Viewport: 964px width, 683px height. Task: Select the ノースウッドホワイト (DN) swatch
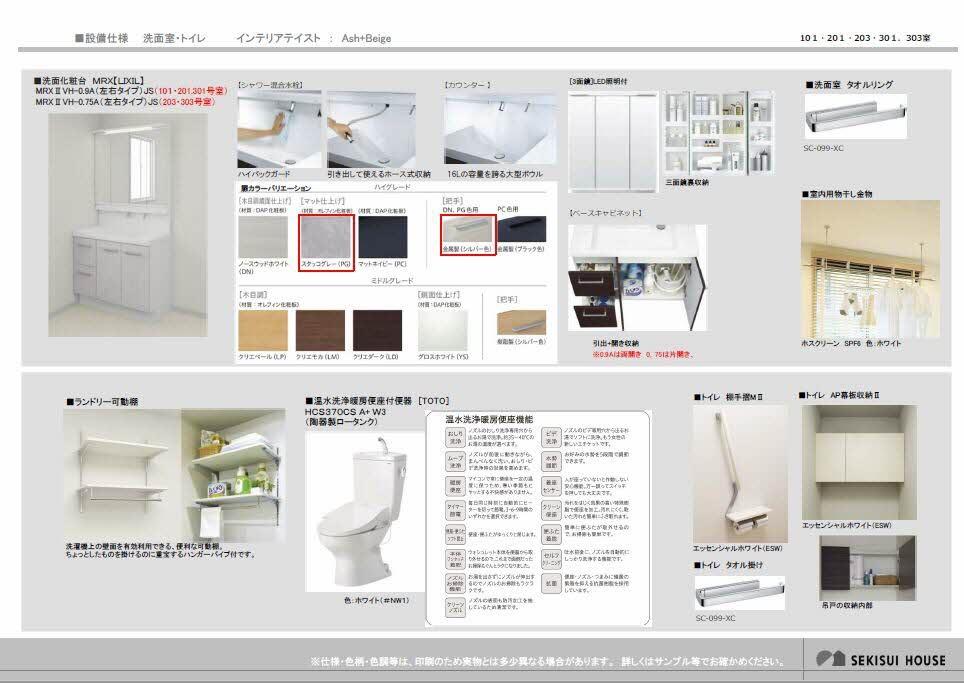[x=264, y=238]
